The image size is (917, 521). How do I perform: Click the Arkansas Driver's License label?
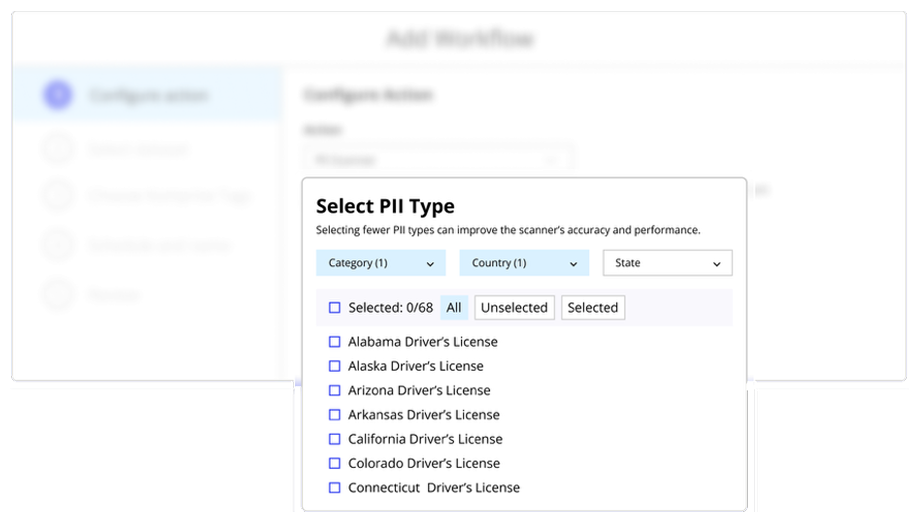point(424,415)
